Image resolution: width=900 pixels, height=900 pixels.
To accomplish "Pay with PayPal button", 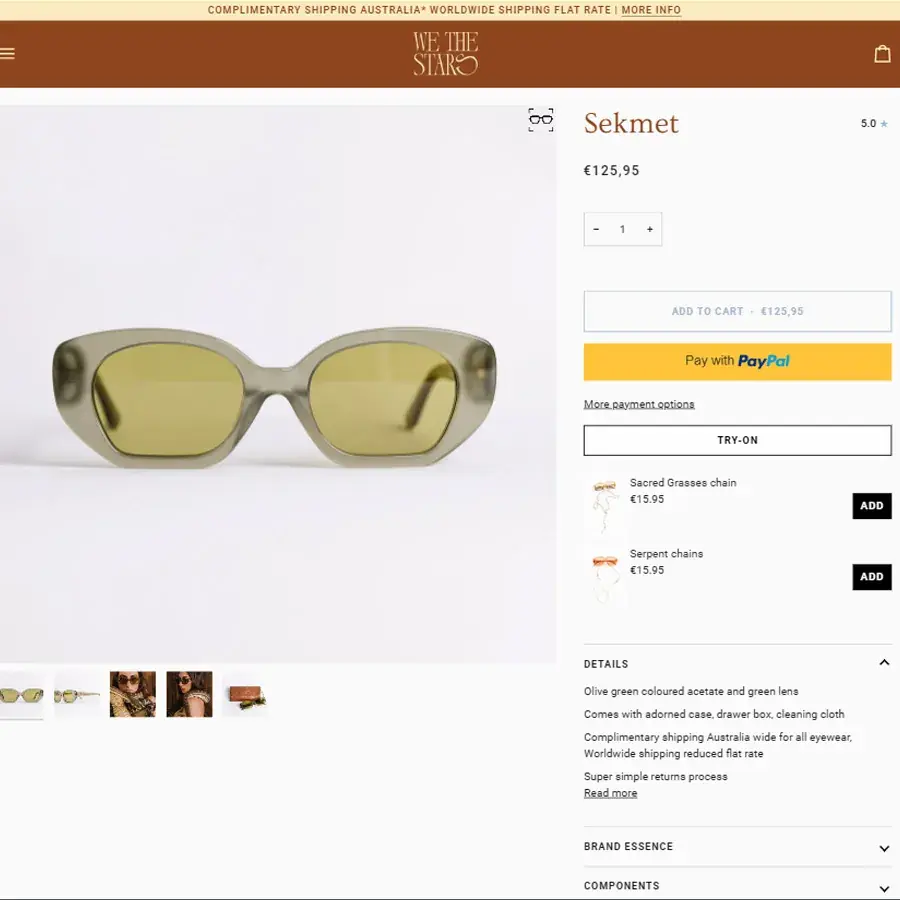I will point(737,361).
